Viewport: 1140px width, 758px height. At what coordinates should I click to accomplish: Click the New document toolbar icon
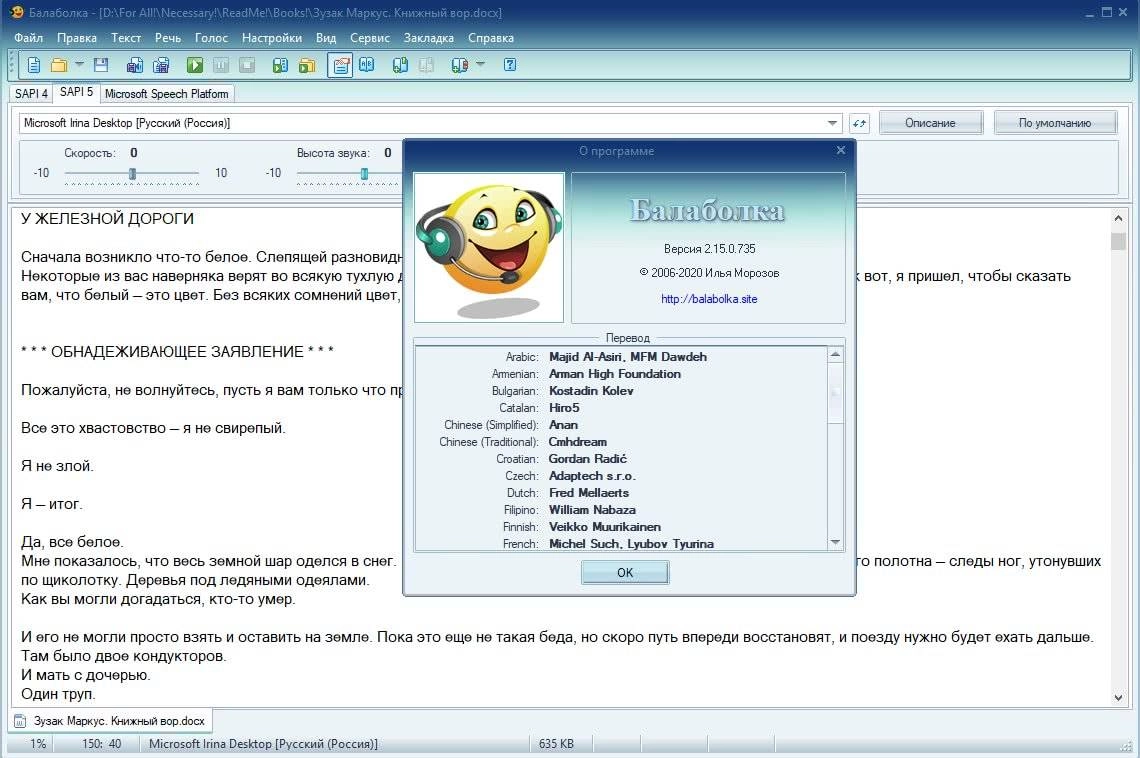point(33,65)
